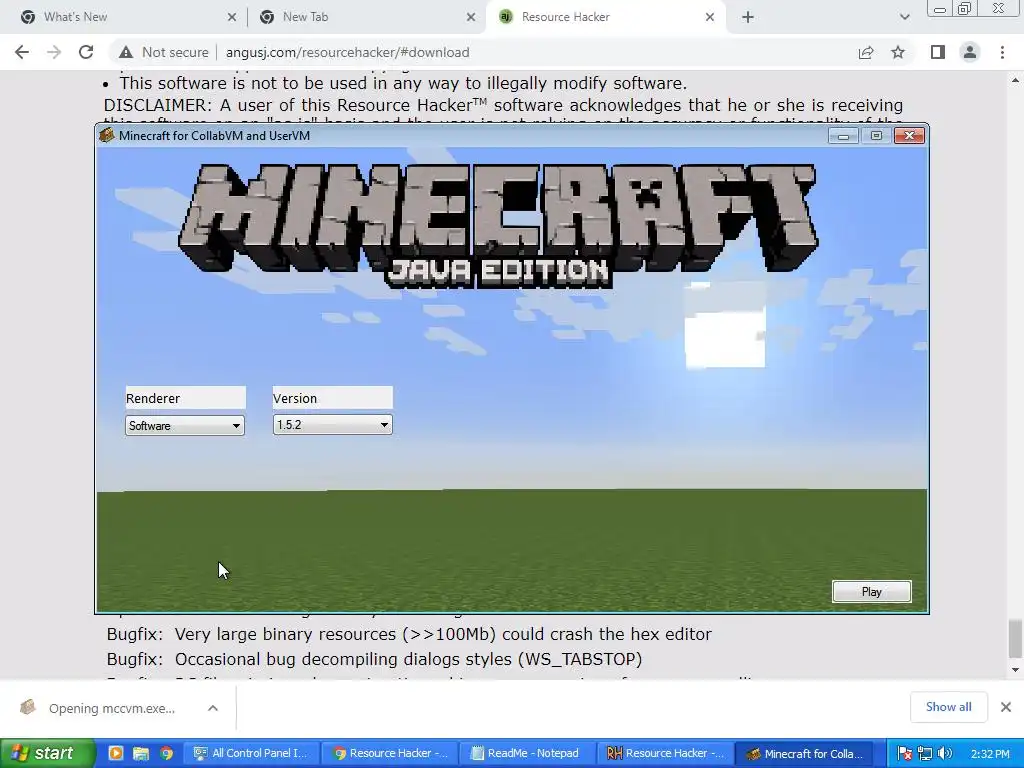Open a new browser tab with plus button
The image size is (1024, 768).
coord(748,18)
